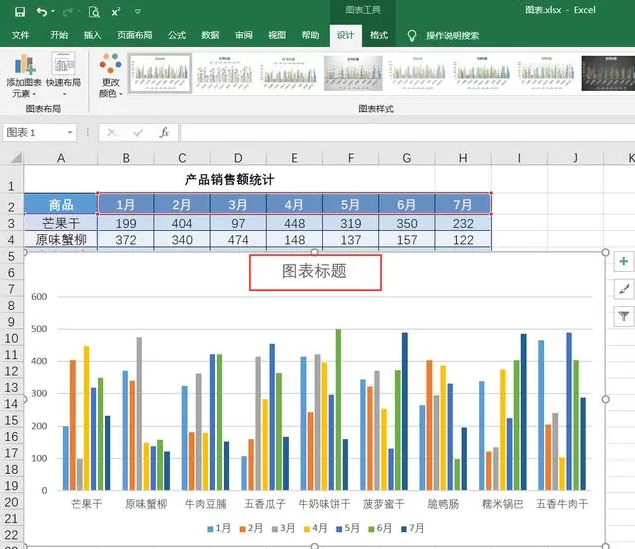635x549 pixels.
Task: Select the 设计 chart tools tab
Action: (x=345, y=35)
